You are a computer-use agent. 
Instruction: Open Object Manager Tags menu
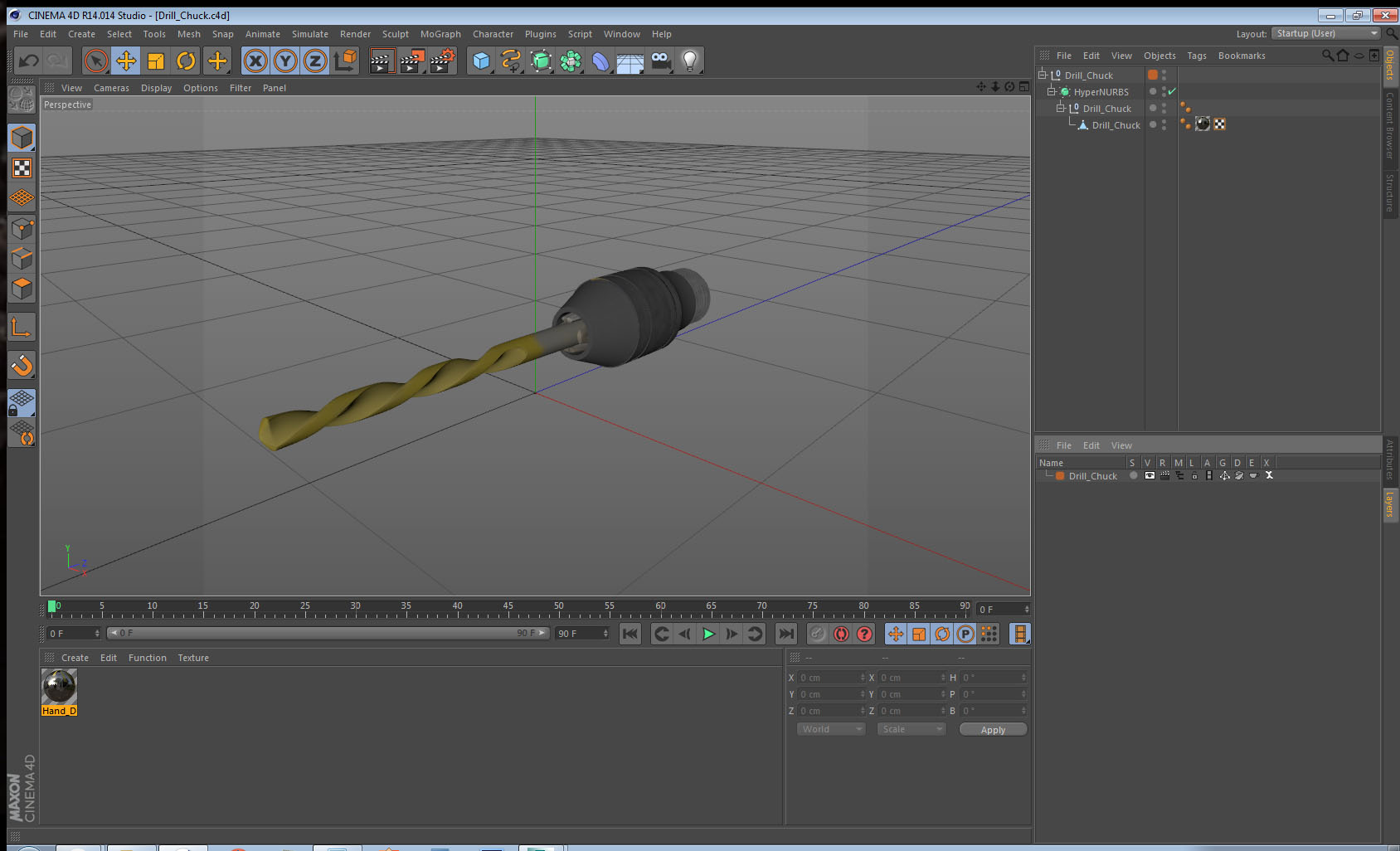[1197, 56]
